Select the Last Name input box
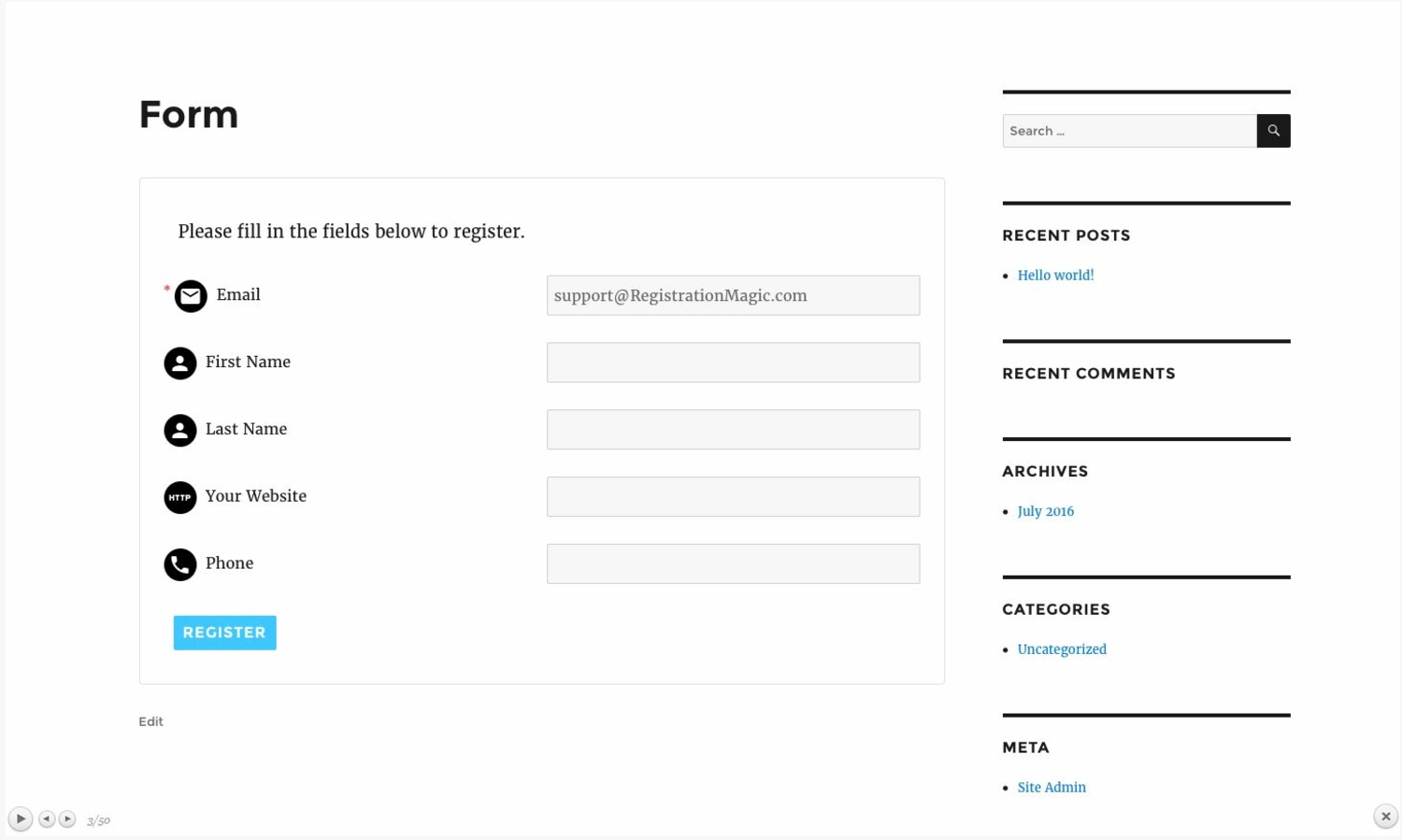This screenshot has width=1402, height=840. (x=733, y=430)
